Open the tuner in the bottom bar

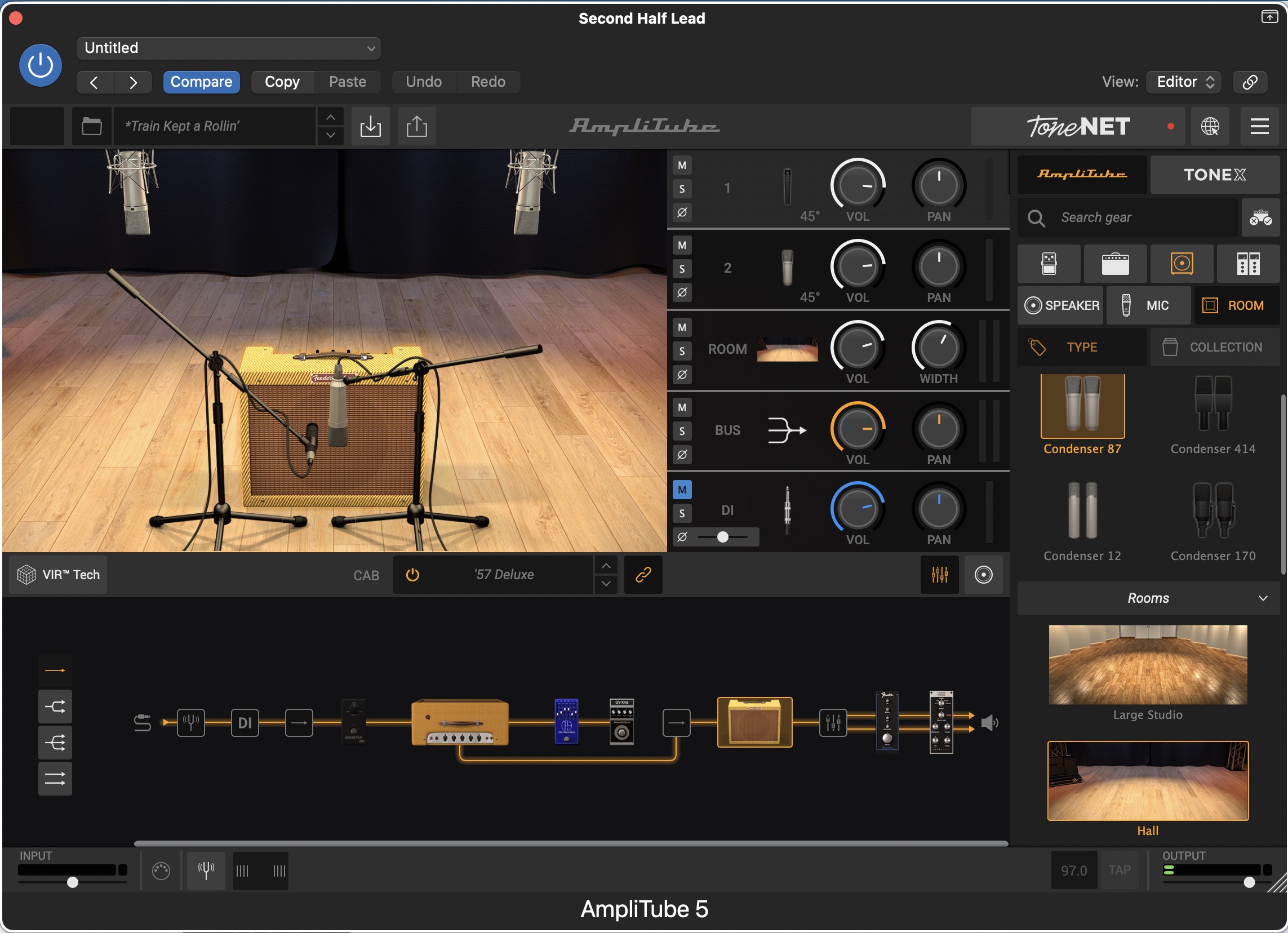coord(206,869)
